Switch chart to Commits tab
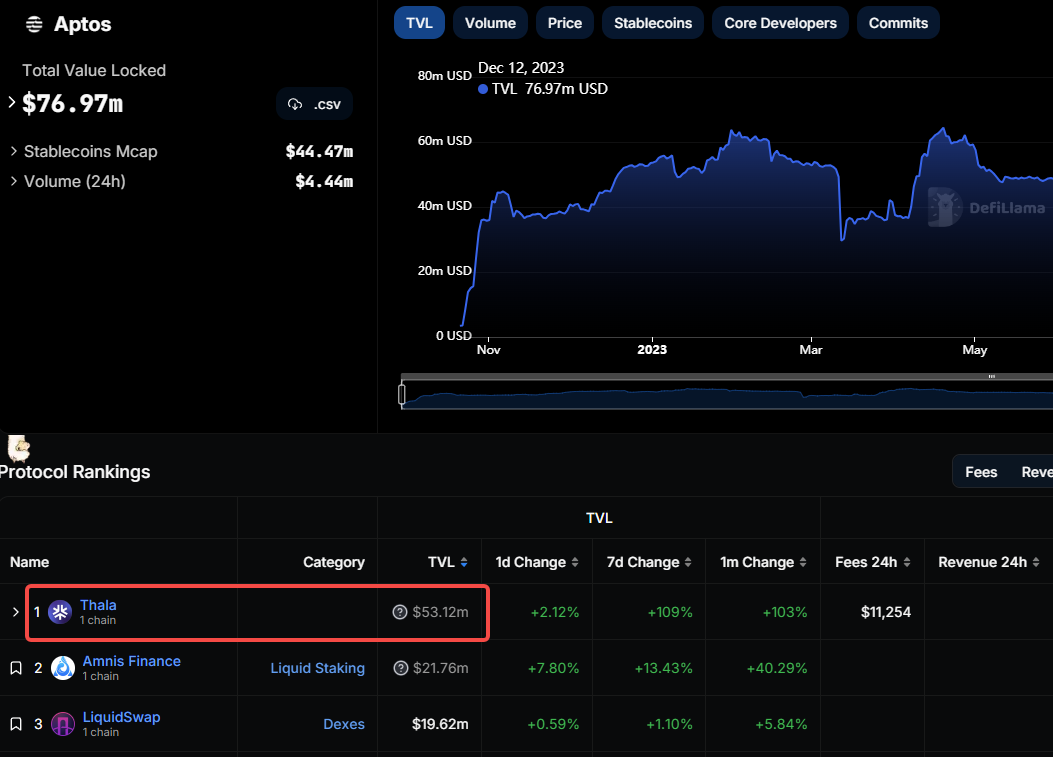Screen dimensions: 1053x757 tap(898, 23)
